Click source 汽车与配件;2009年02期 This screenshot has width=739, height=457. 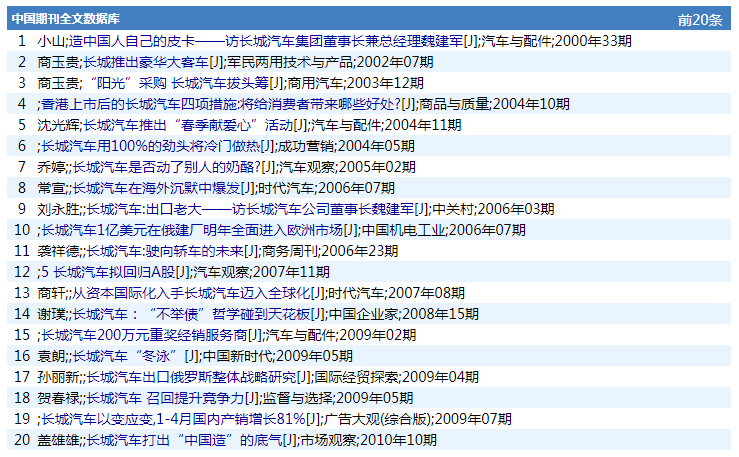click(x=341, y=335)
